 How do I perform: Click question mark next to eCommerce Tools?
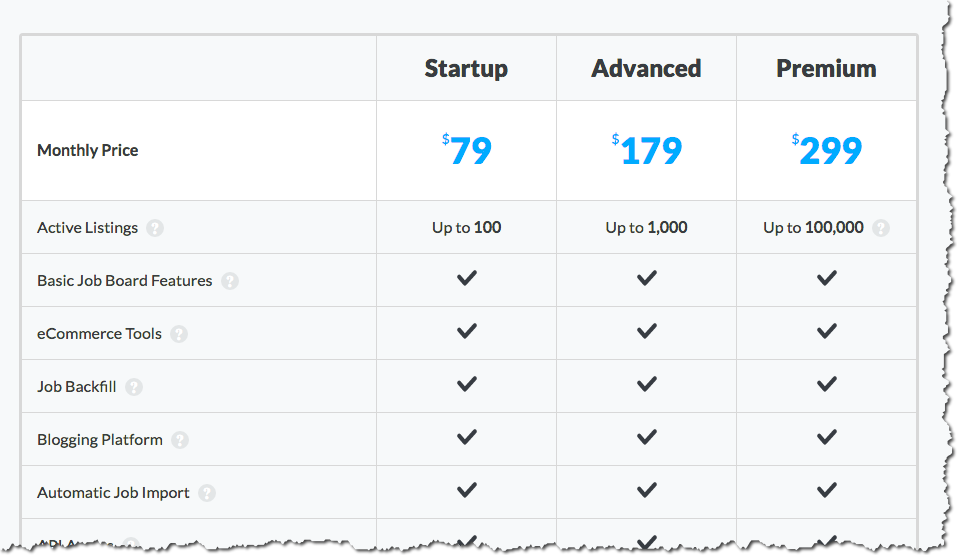[x=179, y=335]
